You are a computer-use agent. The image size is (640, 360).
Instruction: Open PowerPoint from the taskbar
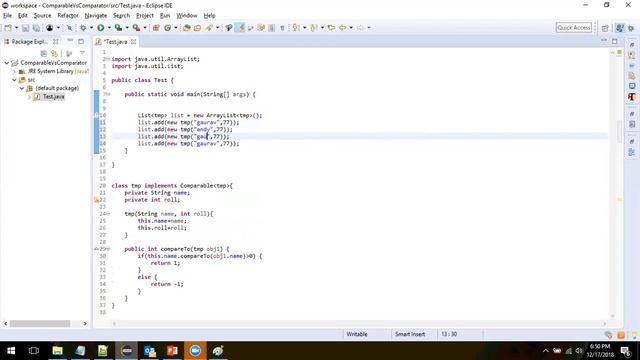click(172, 351)
